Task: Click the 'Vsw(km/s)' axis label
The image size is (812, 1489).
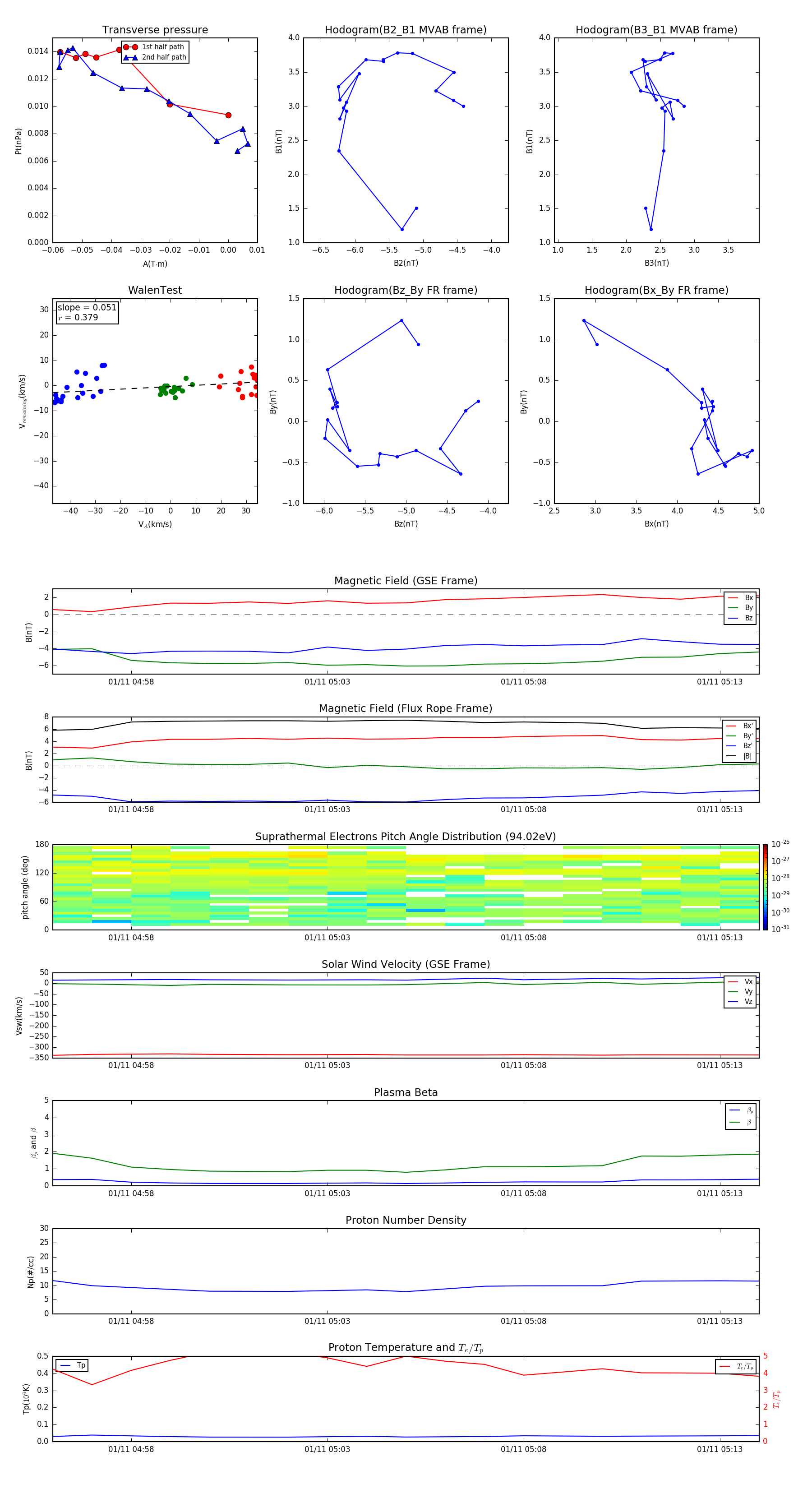Action: [x=18, y=1016]
